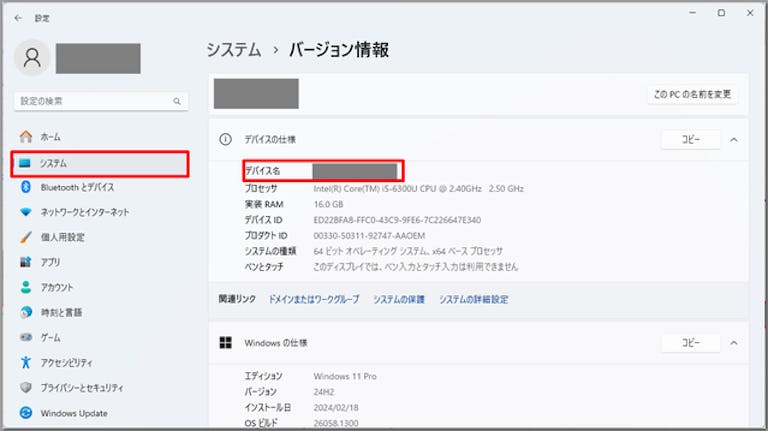This screenshot has width=768, height=431.
Task: Open アクセシビリティ settings
Action: [x=100, y=362]
